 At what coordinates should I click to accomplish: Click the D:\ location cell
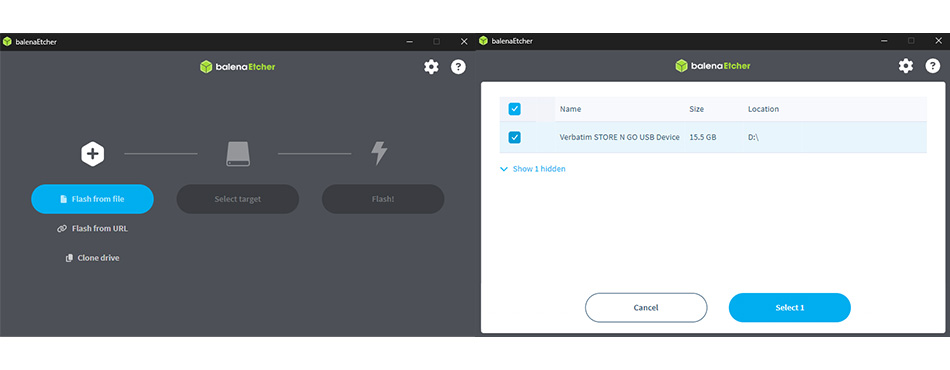coord(753,137)
